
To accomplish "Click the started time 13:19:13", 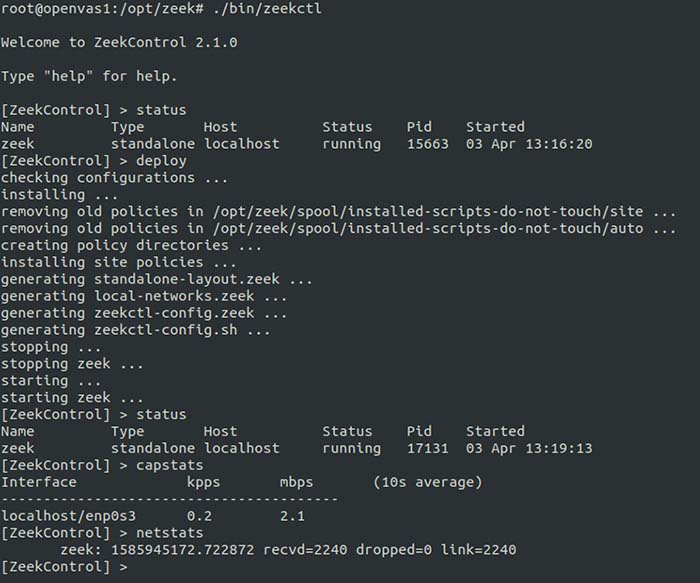I will [x=559, y=448].
